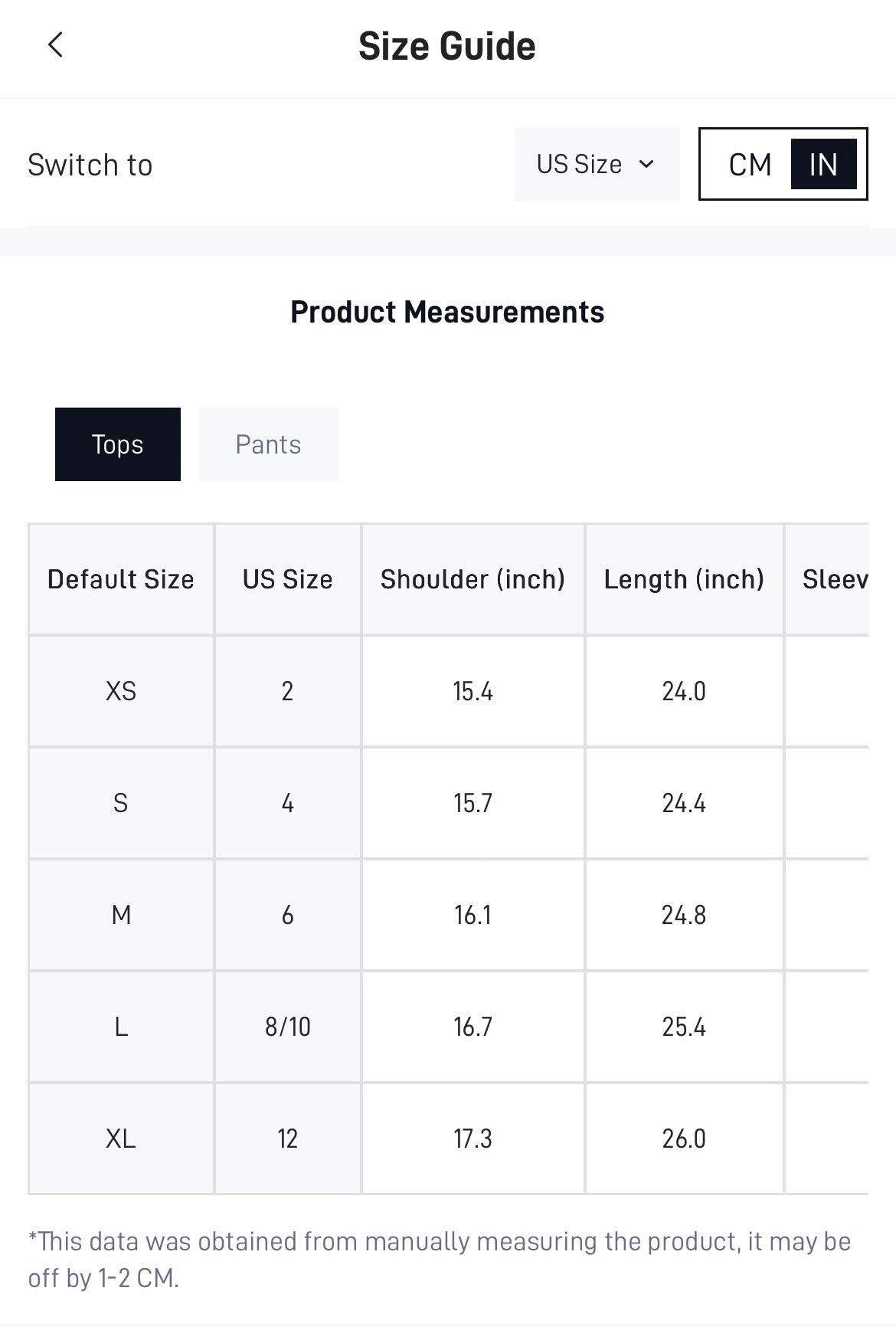This screenshot has height=1327, width=896.
Task: Select the XL size row label
Action: [121, 1139]
